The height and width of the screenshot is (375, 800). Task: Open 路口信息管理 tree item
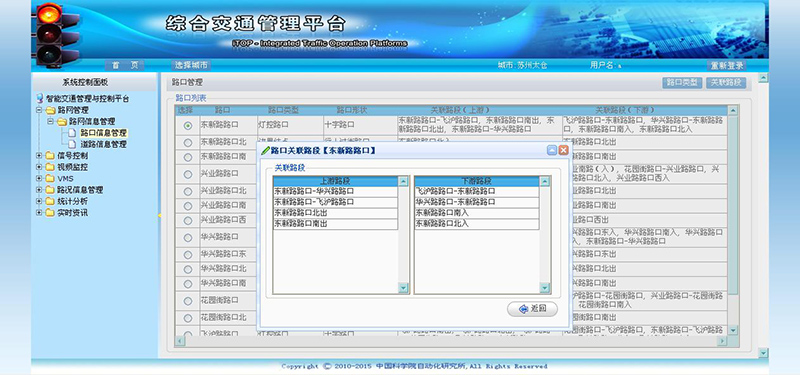tap(103, 133)
